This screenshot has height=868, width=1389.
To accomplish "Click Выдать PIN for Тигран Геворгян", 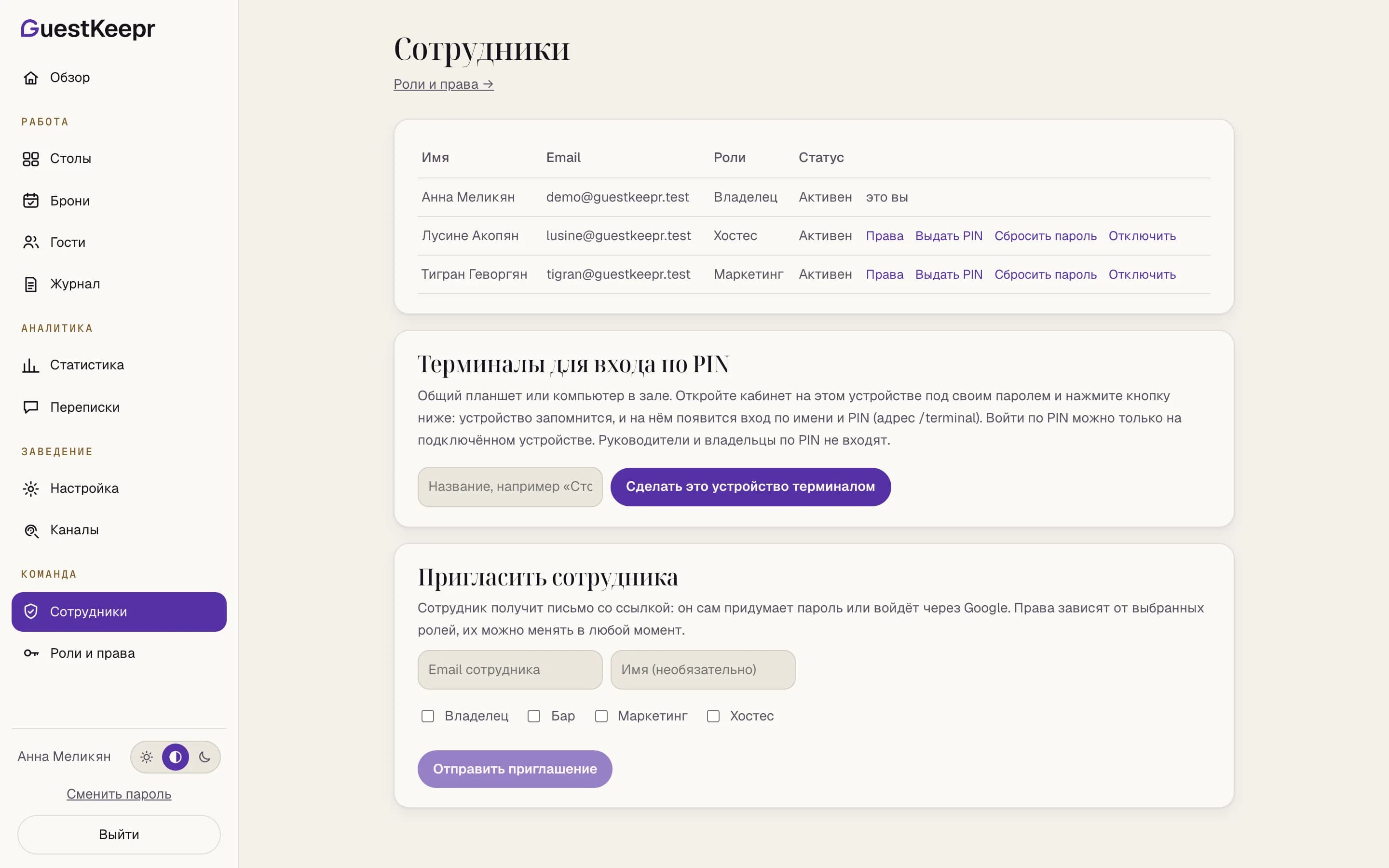I will click(949, 274).
